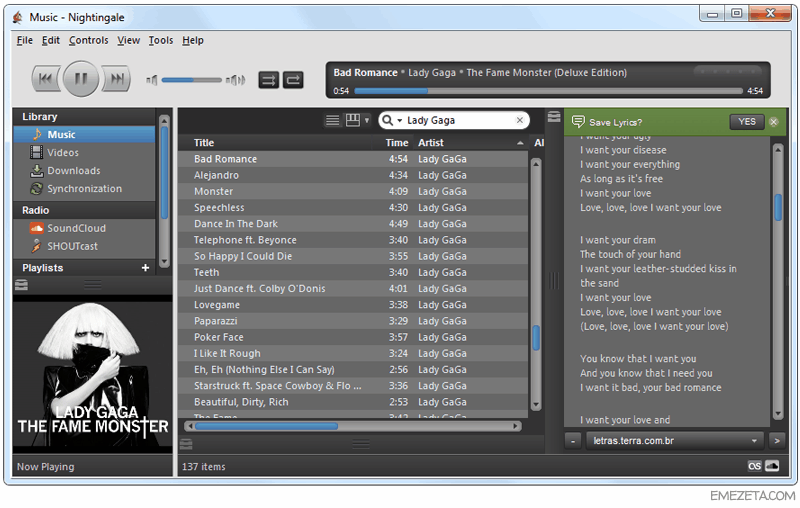Click the library sidebar scrollbar down arrow

click(164, 262)
